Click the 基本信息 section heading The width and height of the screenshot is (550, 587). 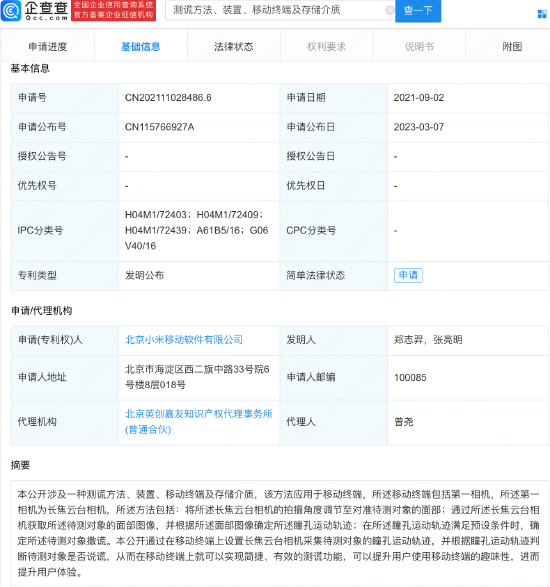tap(30, 68)
